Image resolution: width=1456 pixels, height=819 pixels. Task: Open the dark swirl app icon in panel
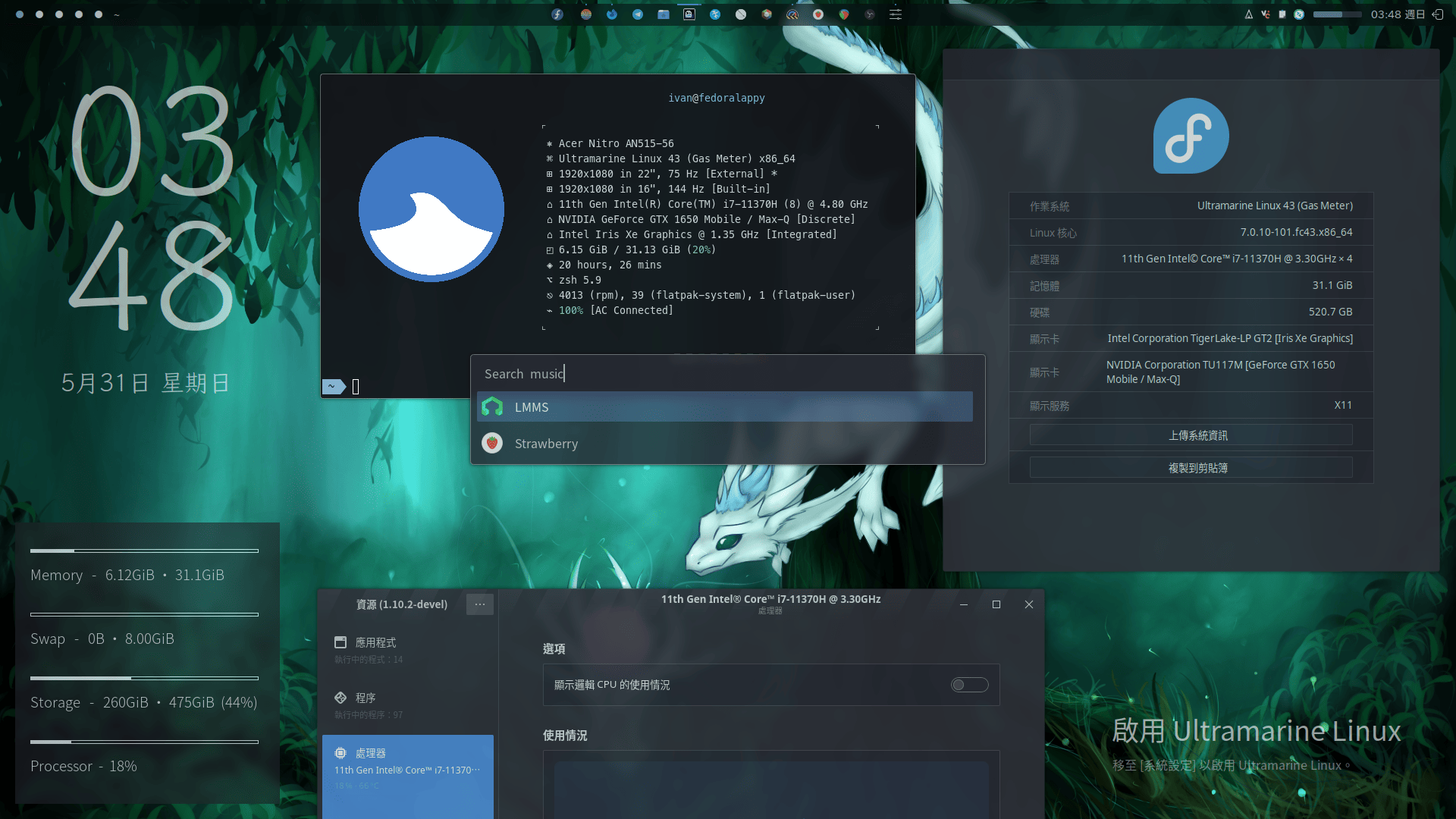pyautogui.click(x=870, y=14)
